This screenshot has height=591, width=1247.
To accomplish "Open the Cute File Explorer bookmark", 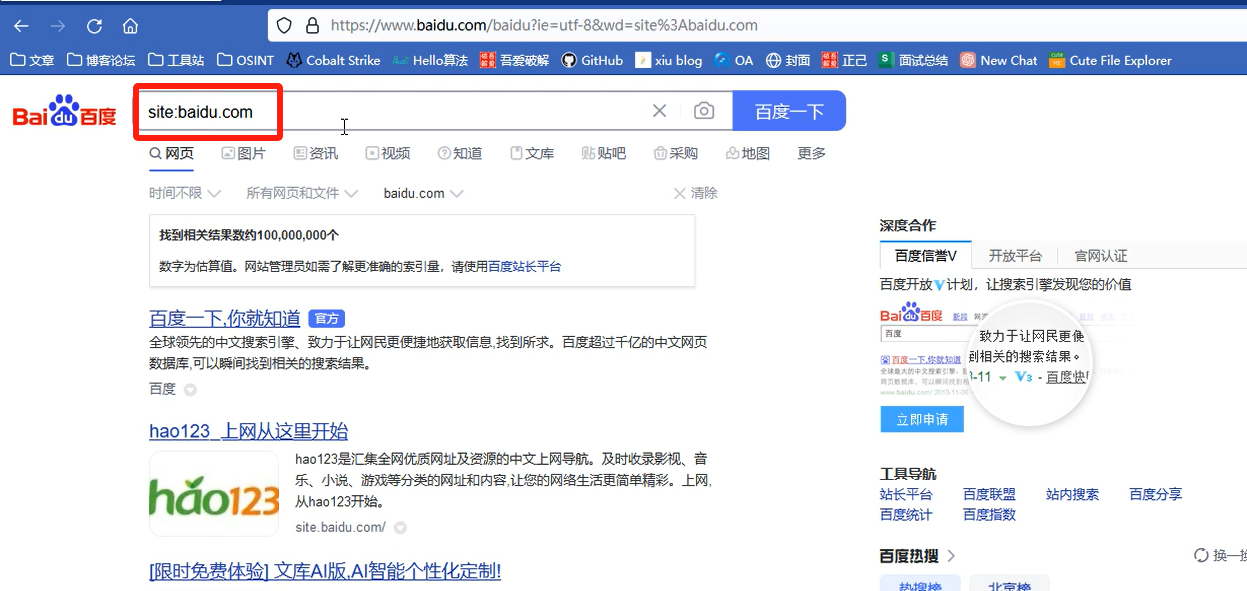I will pos(1110,60).
